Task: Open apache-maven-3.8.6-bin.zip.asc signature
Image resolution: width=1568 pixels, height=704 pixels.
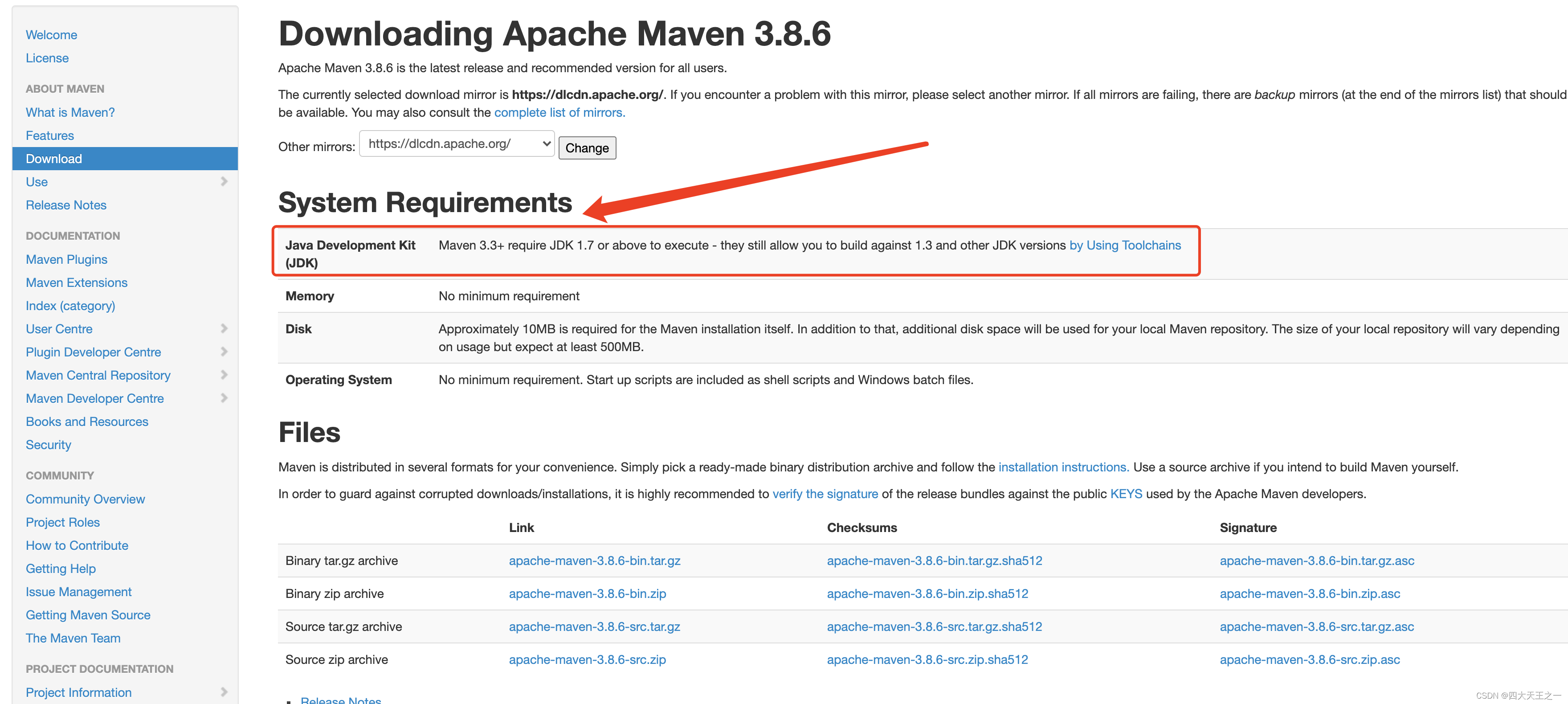Action: (x=1309, y=594)
